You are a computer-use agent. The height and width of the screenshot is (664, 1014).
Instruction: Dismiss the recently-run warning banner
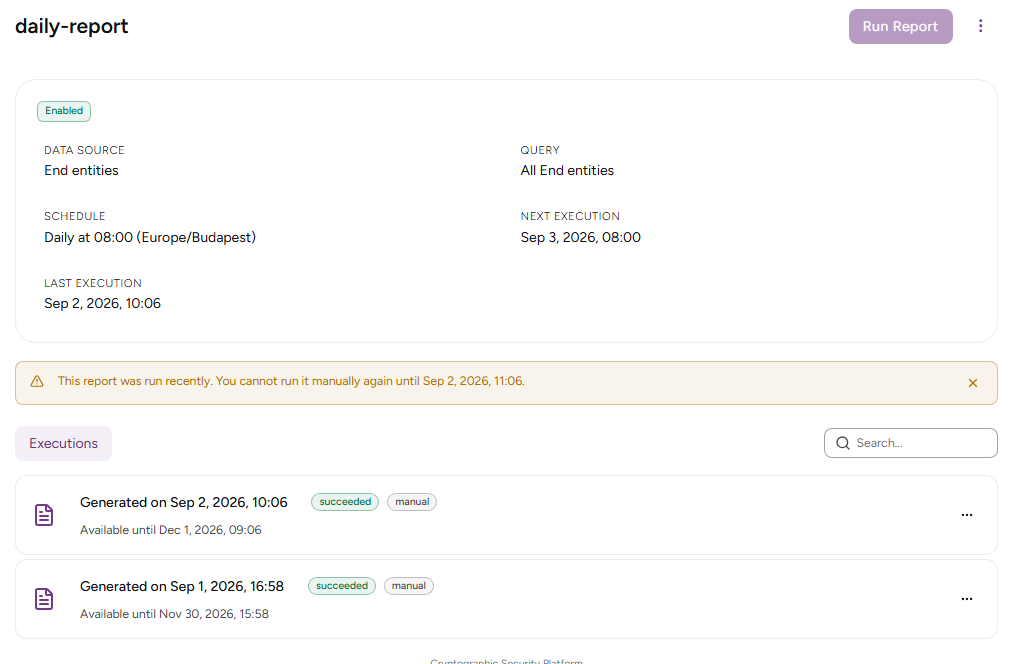(x=973, y=383)
